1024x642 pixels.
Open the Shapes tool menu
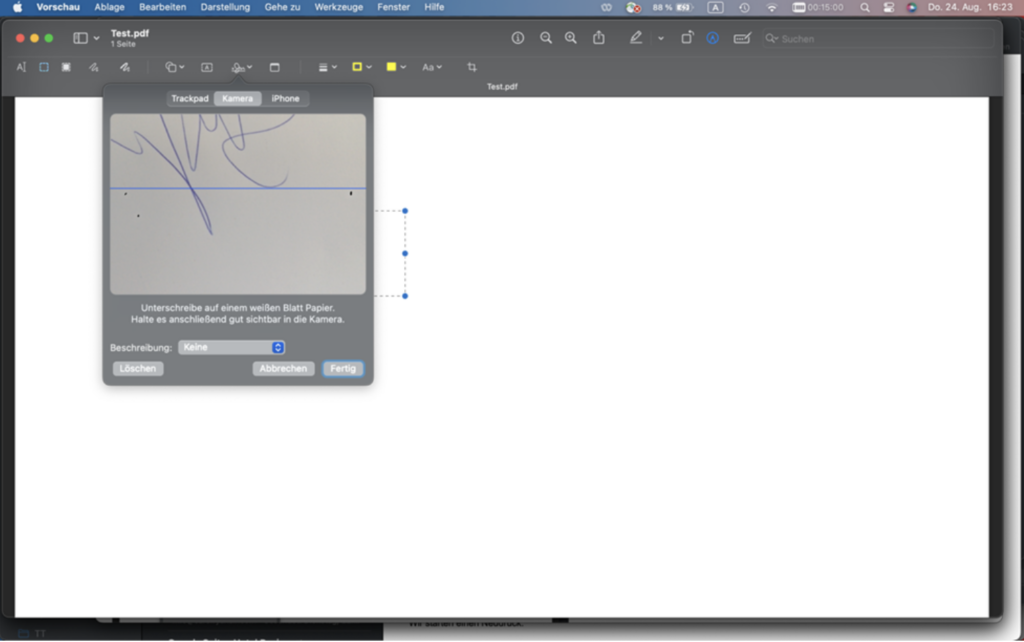pyautogui.click(x=174, y=67)
